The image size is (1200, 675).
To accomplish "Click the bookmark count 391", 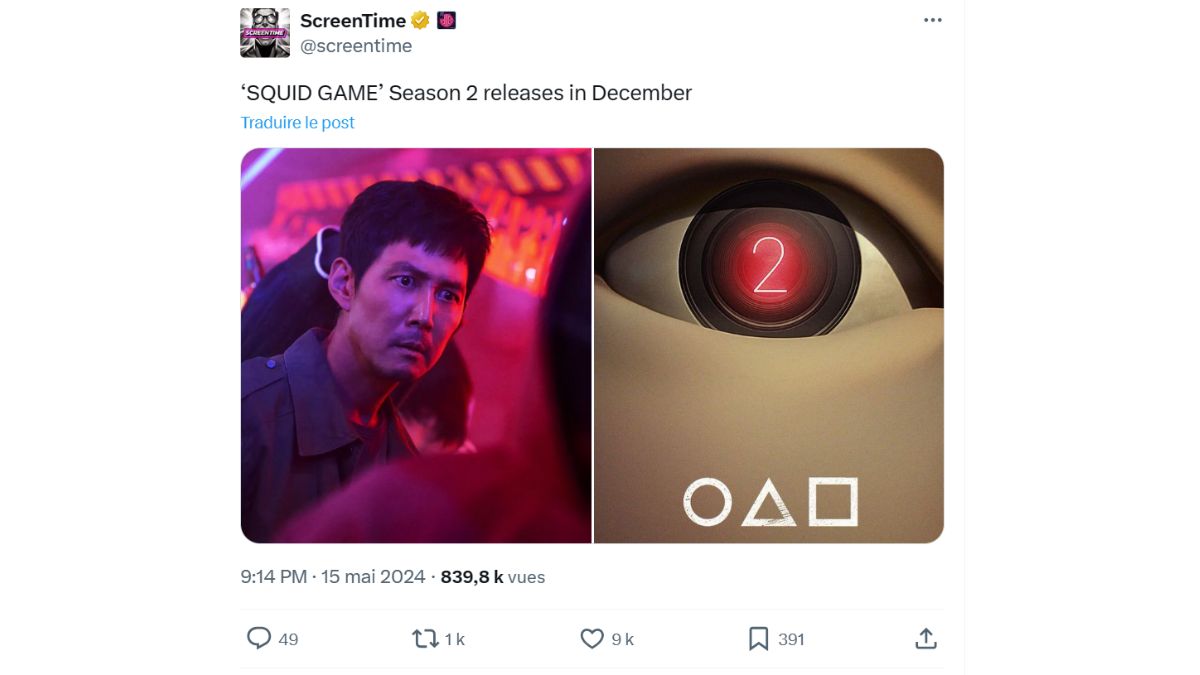I will click(791, 639).
